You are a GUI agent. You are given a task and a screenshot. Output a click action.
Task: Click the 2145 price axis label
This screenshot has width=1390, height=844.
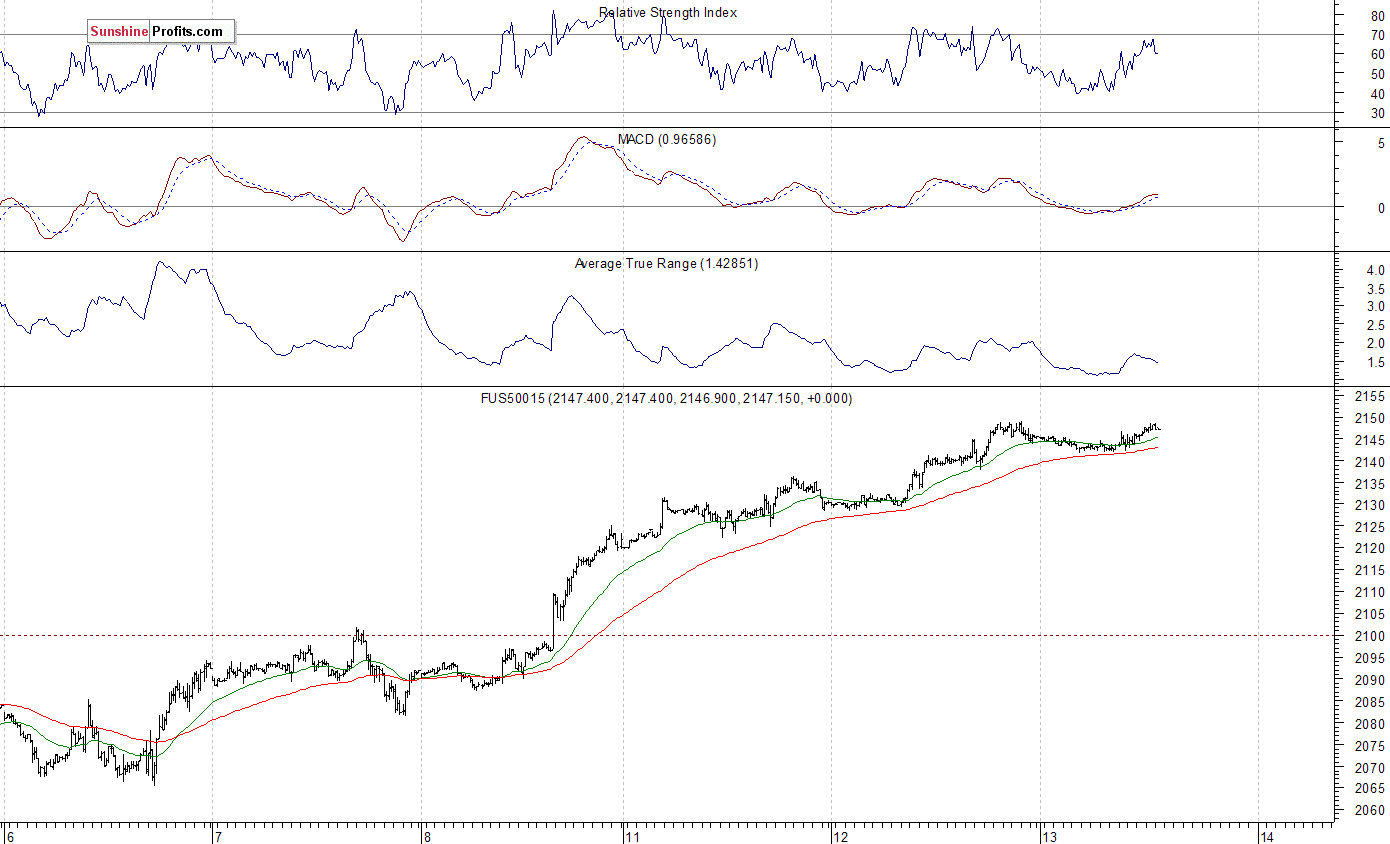pyautogui.click(x=1370, y=440)
